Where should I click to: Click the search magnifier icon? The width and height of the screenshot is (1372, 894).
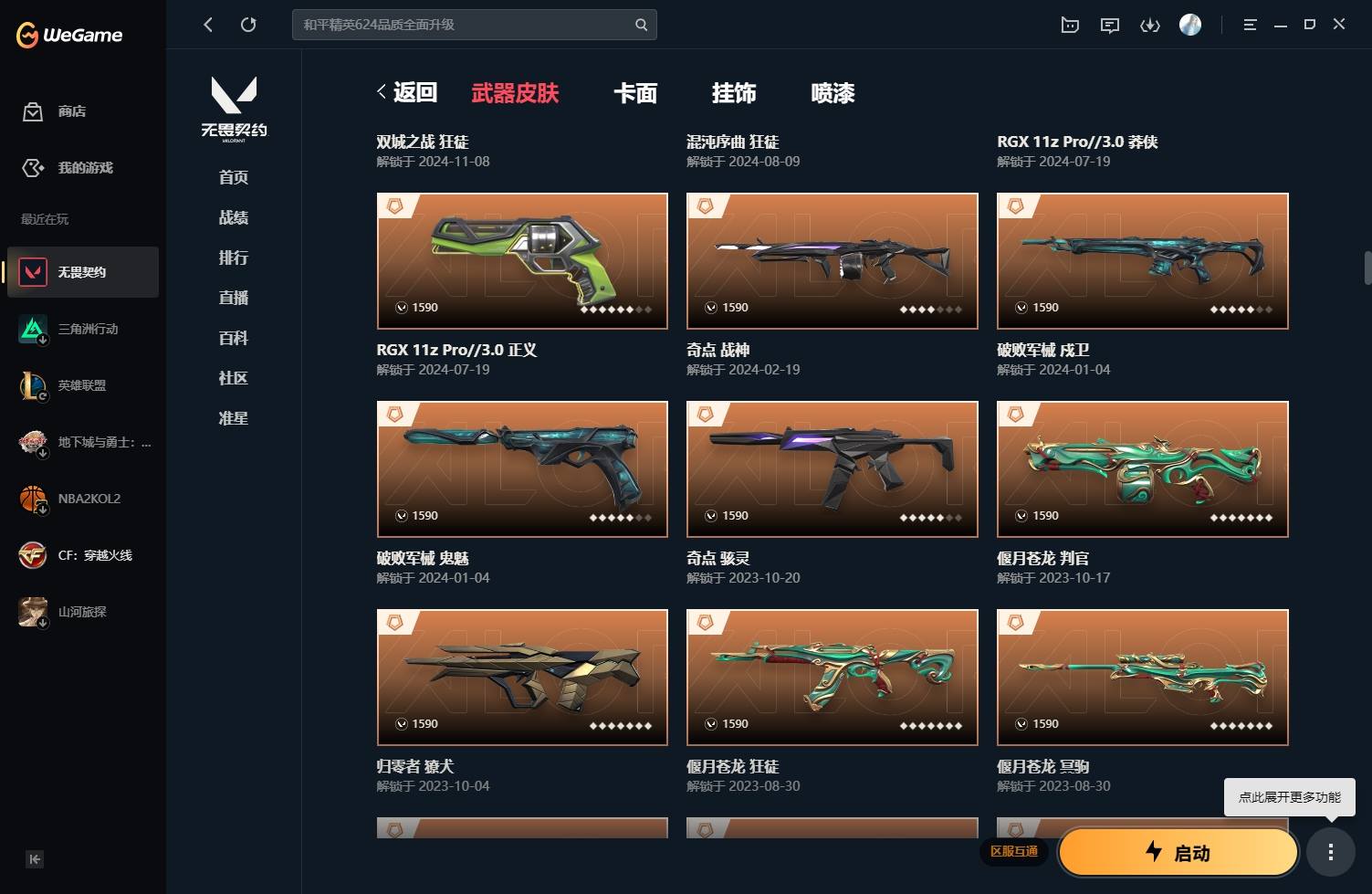pyautogui.click(x=641, y=25)
